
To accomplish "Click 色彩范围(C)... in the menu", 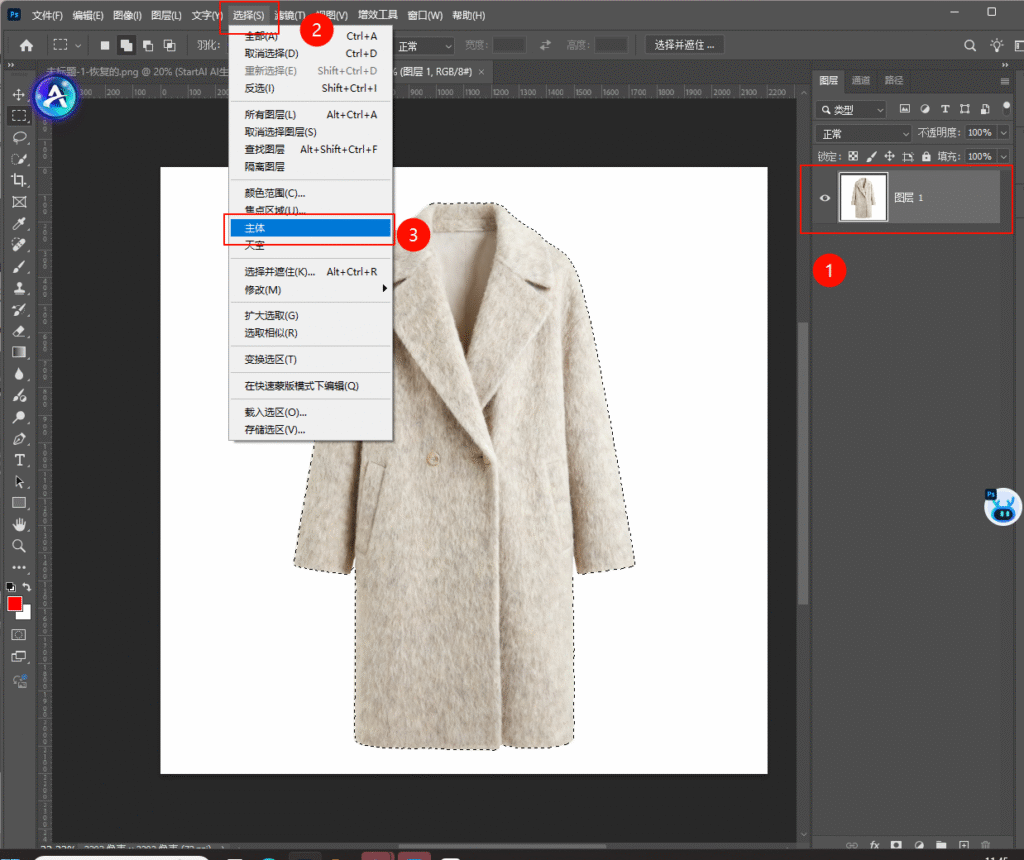I will pos(275,193).
